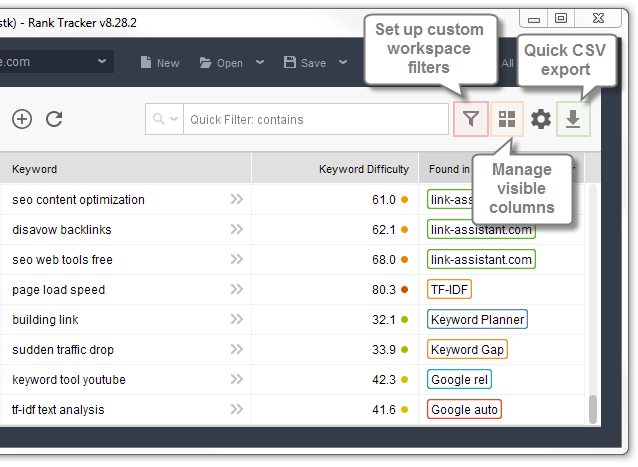The image size is (638, 467).
Task: Click into the Quick Filter input field
Action: [x=316, y=119]
